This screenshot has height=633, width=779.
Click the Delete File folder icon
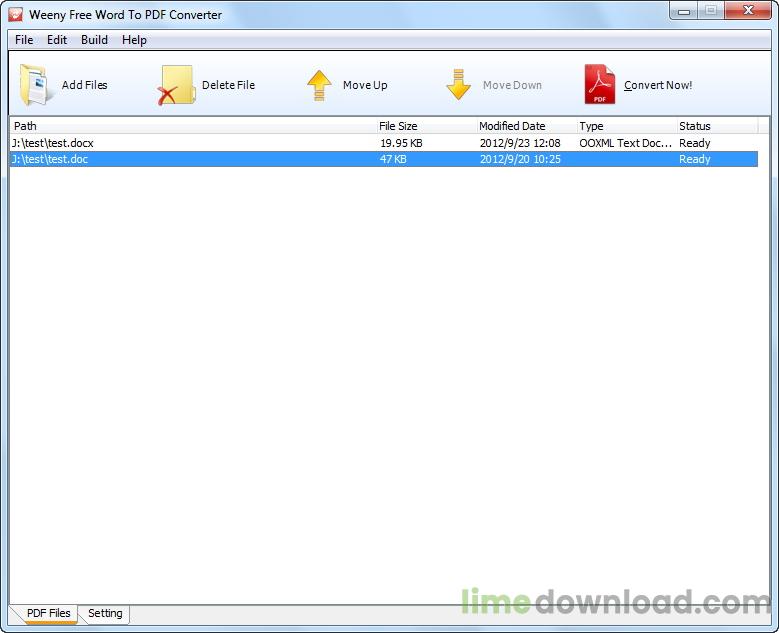pos(175,85)
